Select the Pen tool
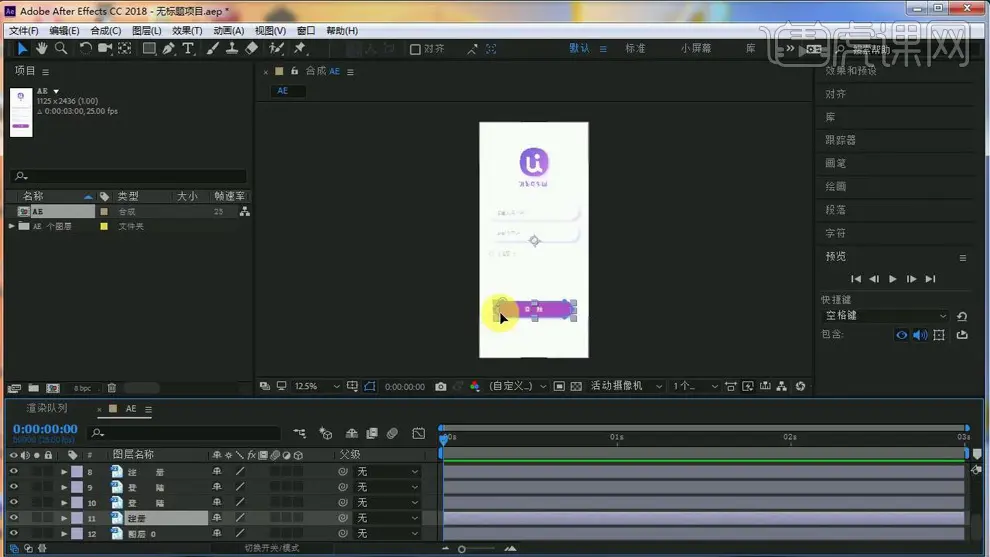 point(168,48)
